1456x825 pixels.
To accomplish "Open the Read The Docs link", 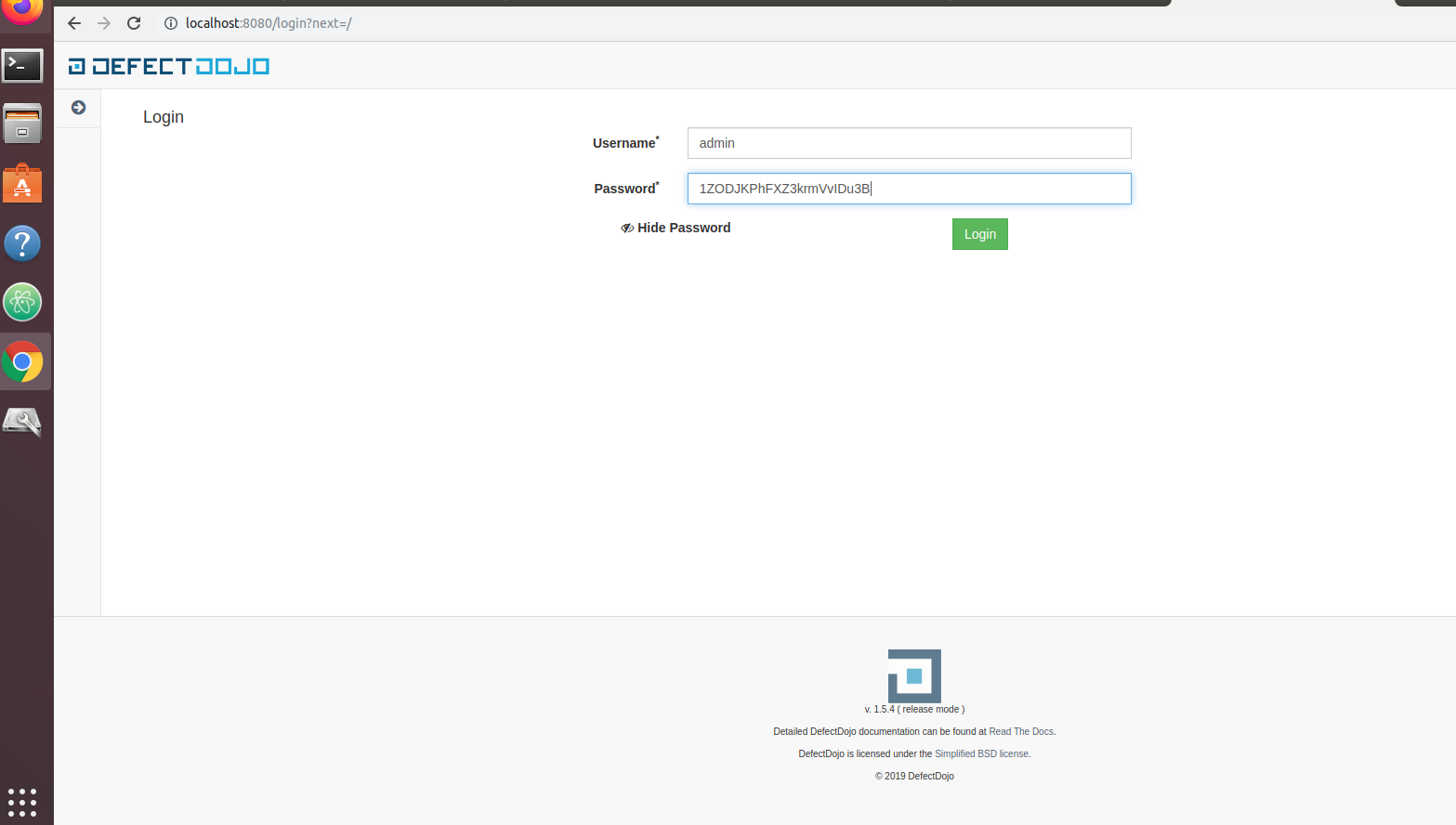I will (x=1019, y=731).
